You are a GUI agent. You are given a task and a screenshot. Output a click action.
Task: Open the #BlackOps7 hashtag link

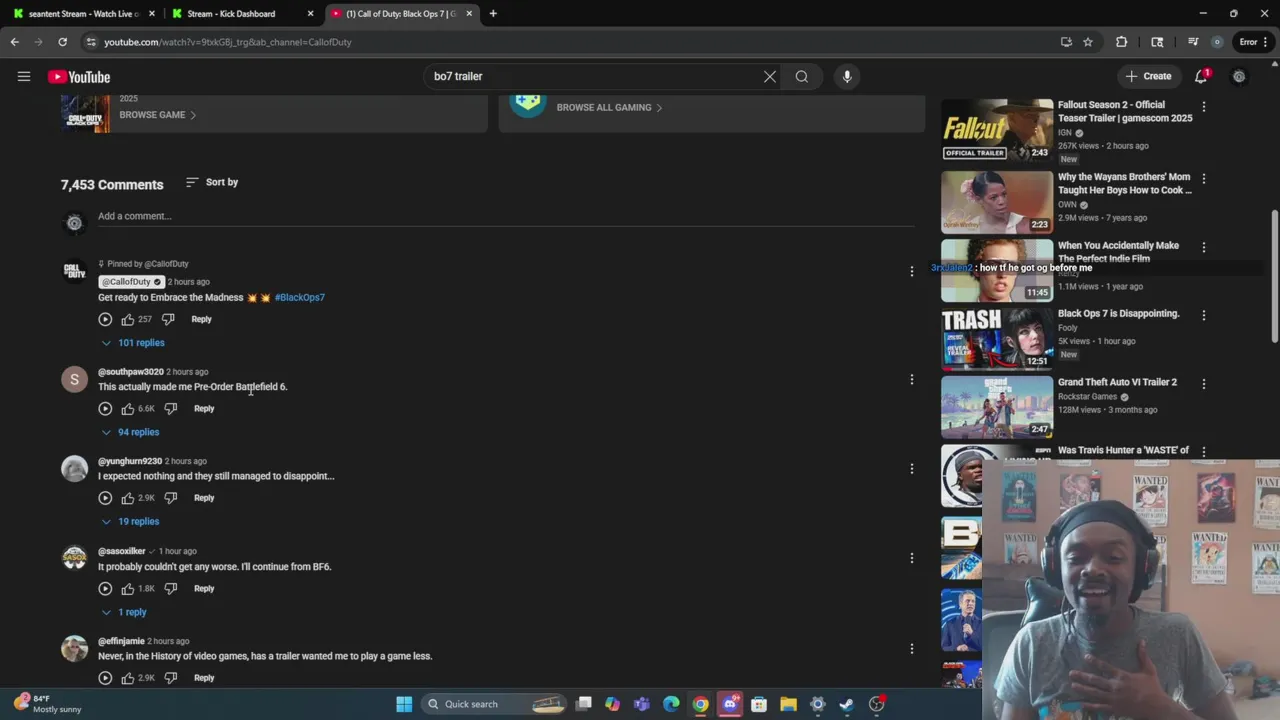[300, 297]
